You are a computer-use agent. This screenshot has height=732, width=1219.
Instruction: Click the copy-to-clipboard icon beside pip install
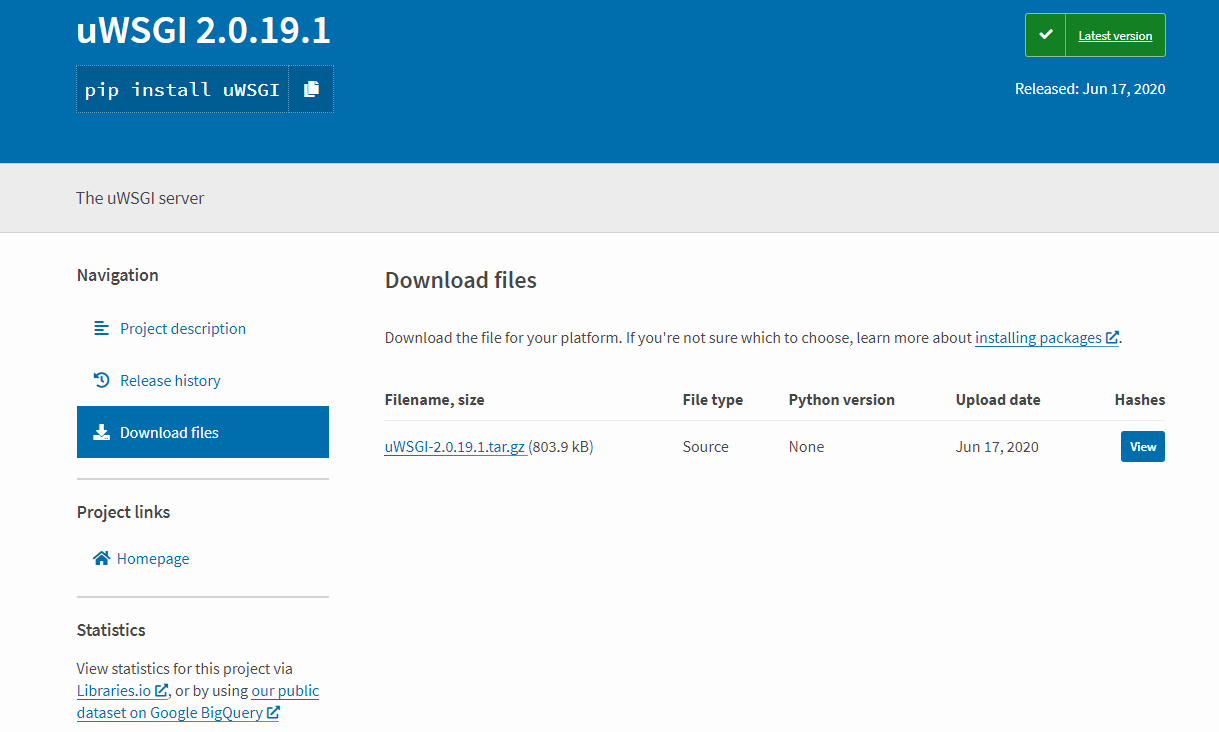click(x=311, y=89)
